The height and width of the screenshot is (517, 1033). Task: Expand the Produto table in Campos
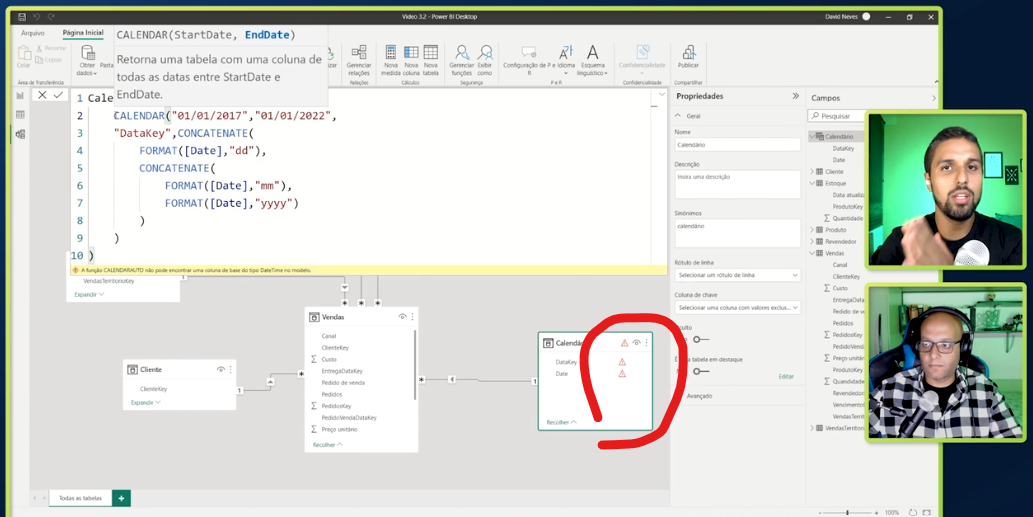[x=812, y=230]
